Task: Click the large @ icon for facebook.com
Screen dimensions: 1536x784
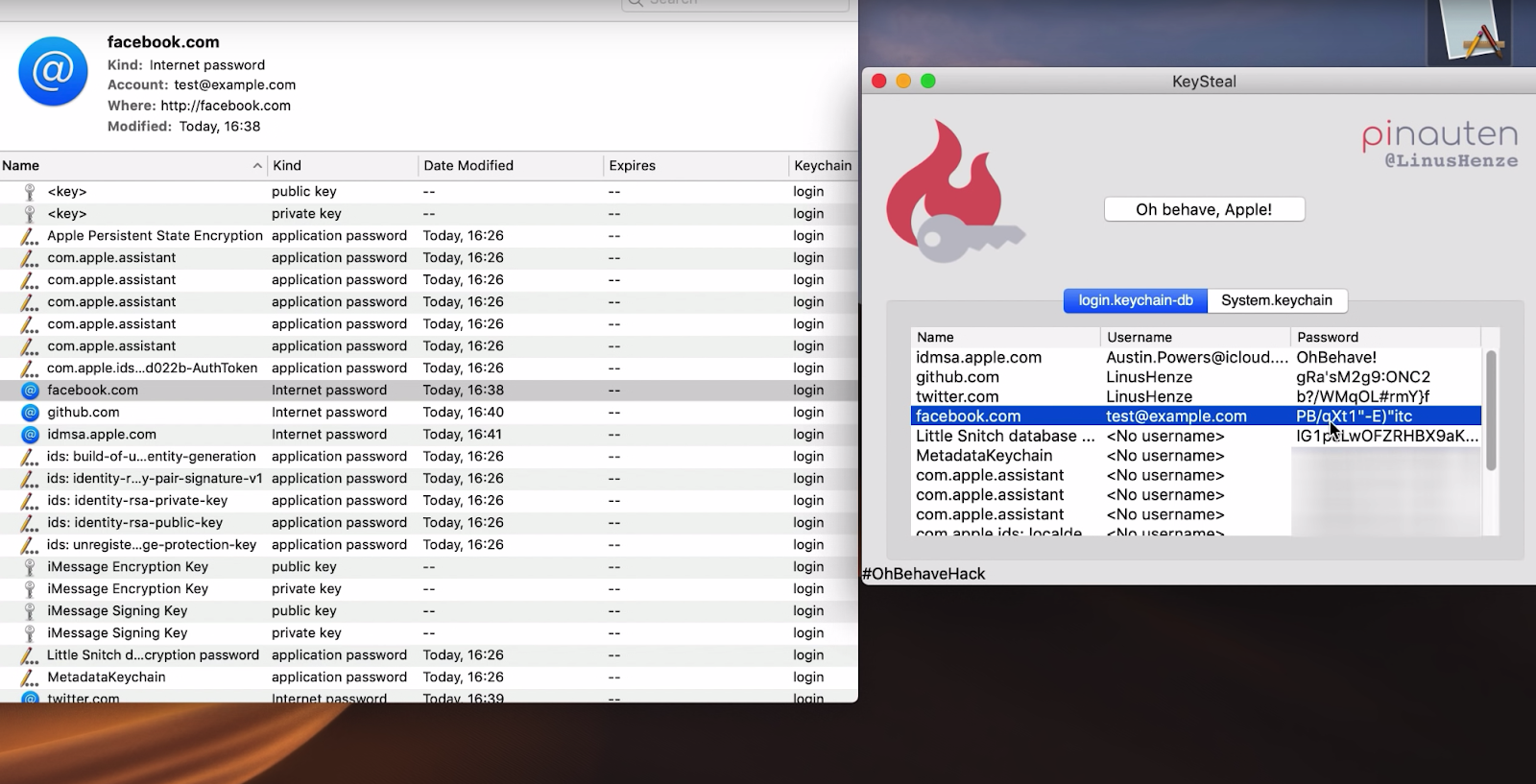Action: (x=53, y=71)
